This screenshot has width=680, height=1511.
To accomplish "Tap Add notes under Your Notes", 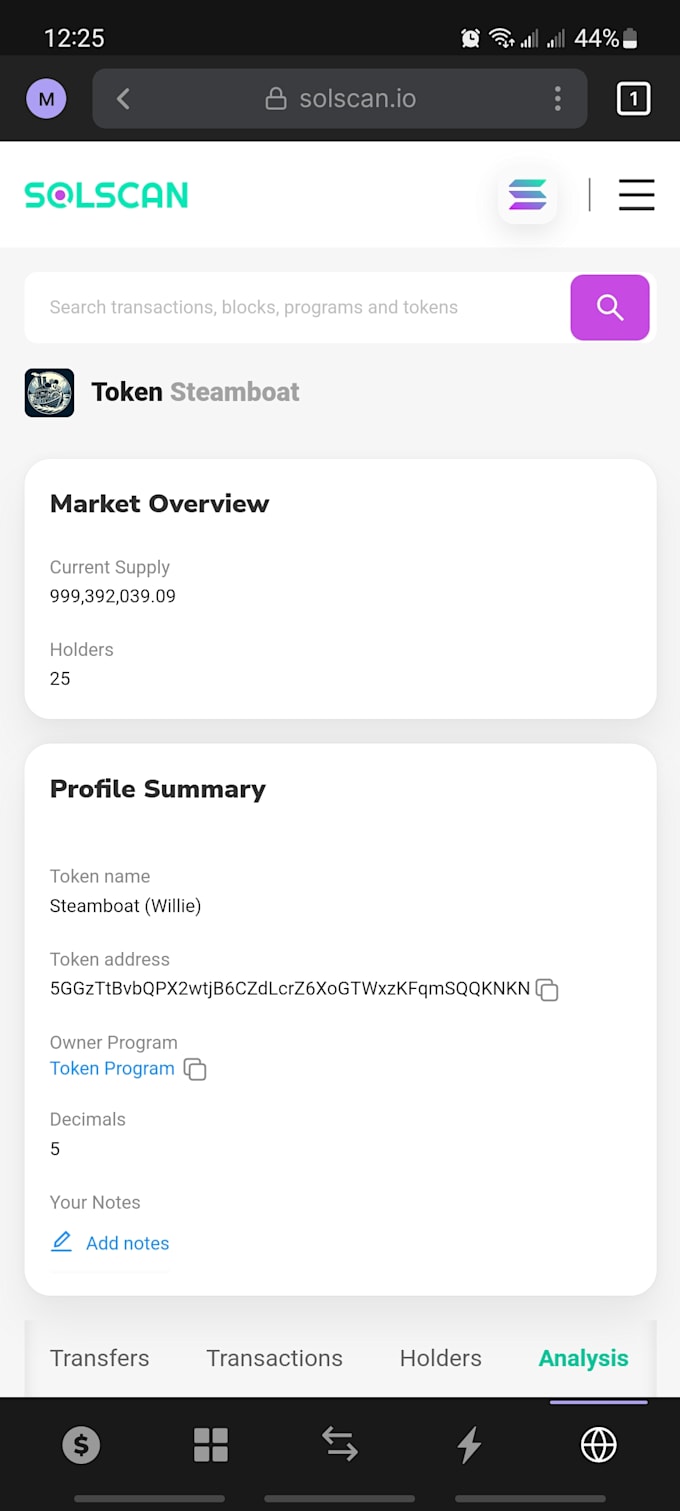I will 128,1243.
